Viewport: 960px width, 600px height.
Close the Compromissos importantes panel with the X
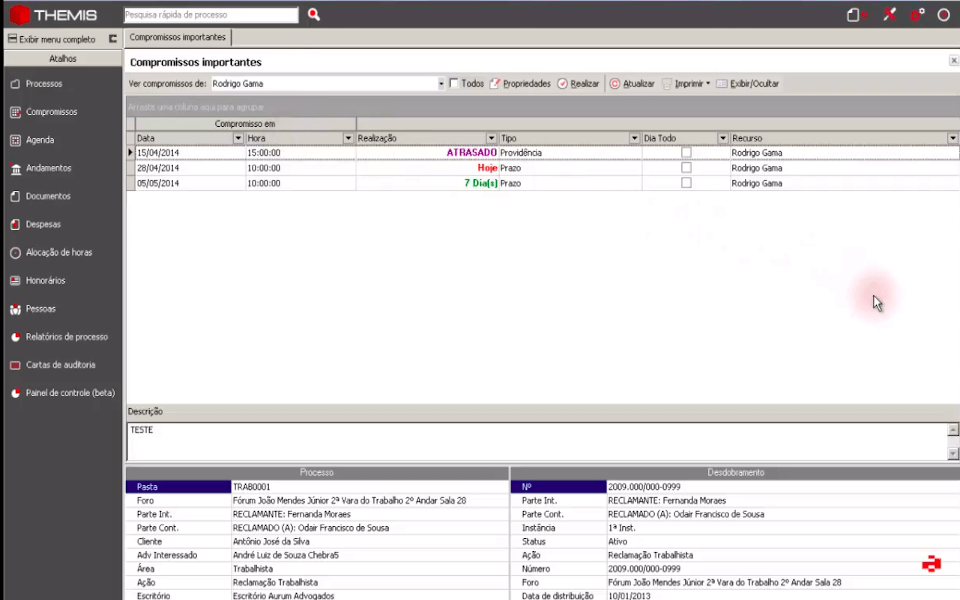(953, 60)
